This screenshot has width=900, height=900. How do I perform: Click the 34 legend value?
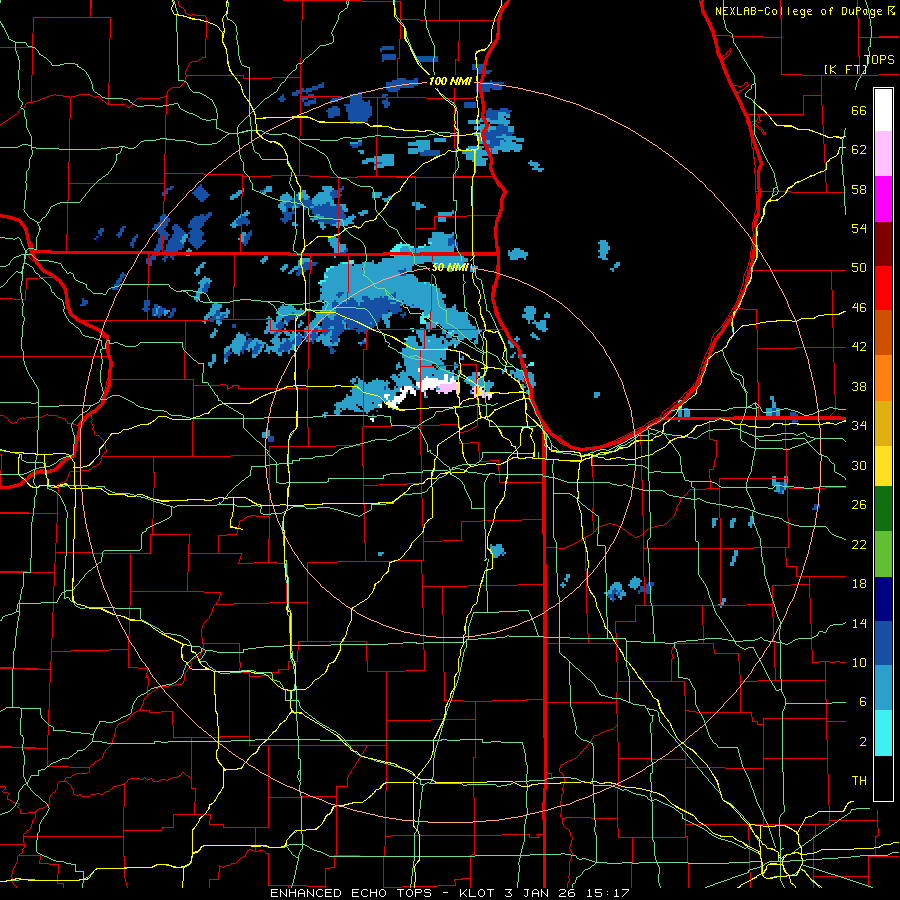pos(859,426)
